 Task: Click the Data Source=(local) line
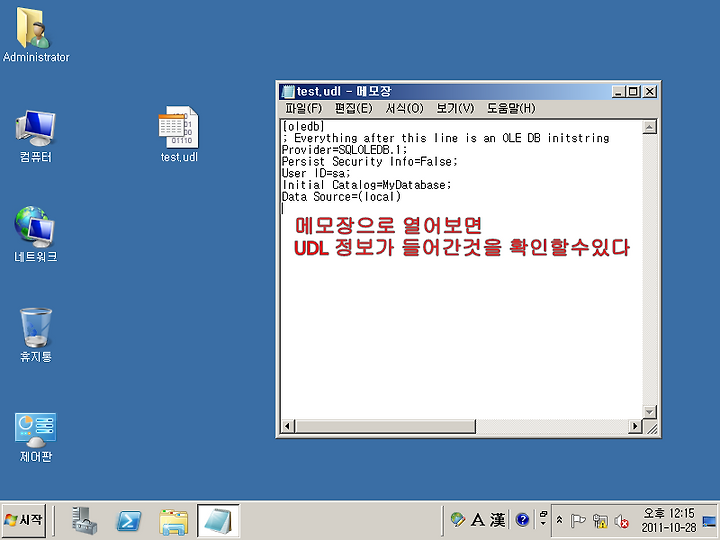341,197
